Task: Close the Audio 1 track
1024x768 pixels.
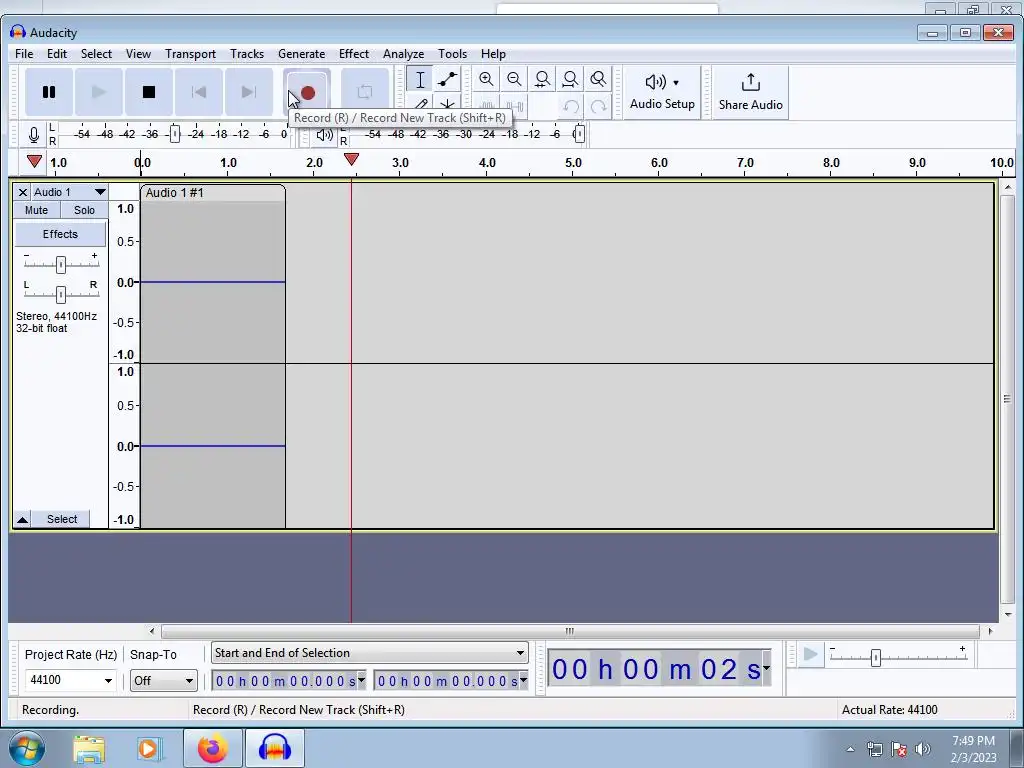Action: (22, 192)
